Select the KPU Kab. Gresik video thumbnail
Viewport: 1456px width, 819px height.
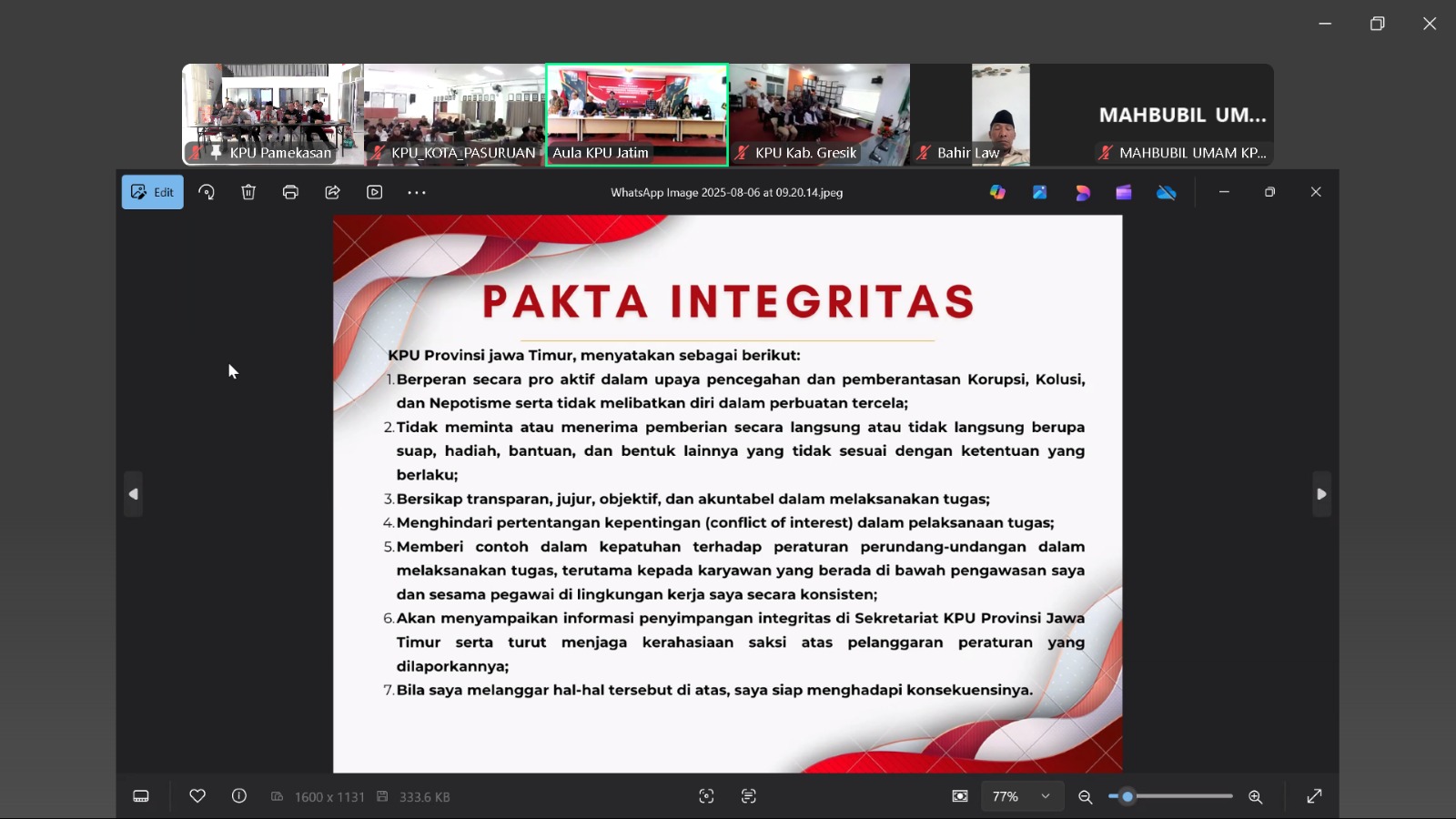[819, 115]
